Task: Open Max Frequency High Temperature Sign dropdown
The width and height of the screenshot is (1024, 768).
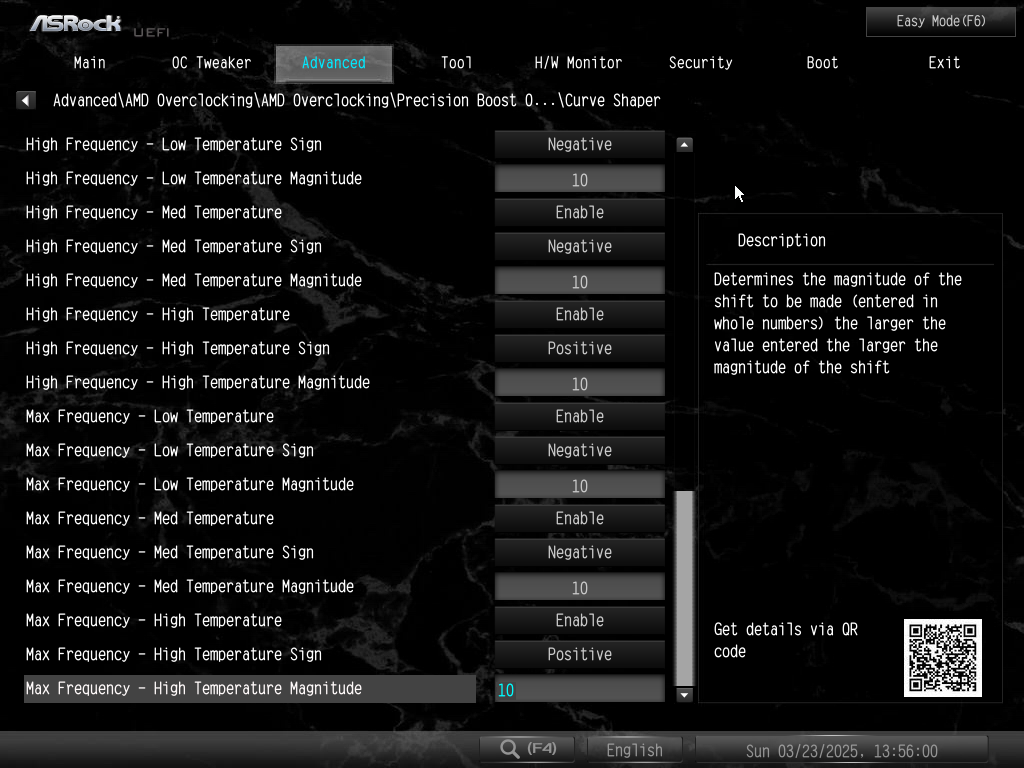Action: click(x=580, y=654)
